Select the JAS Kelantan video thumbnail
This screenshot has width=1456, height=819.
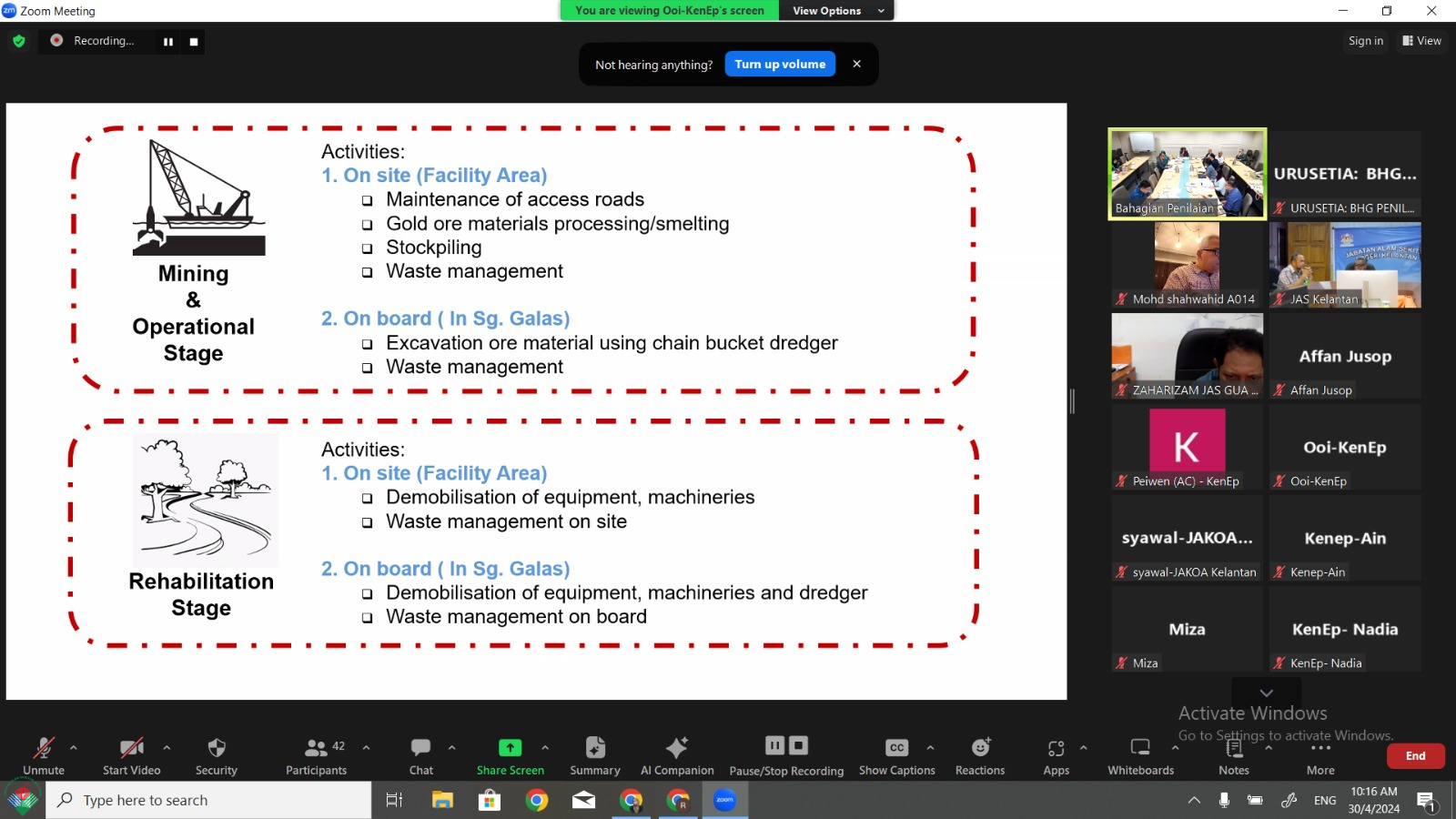click(x=1345, y=265)
